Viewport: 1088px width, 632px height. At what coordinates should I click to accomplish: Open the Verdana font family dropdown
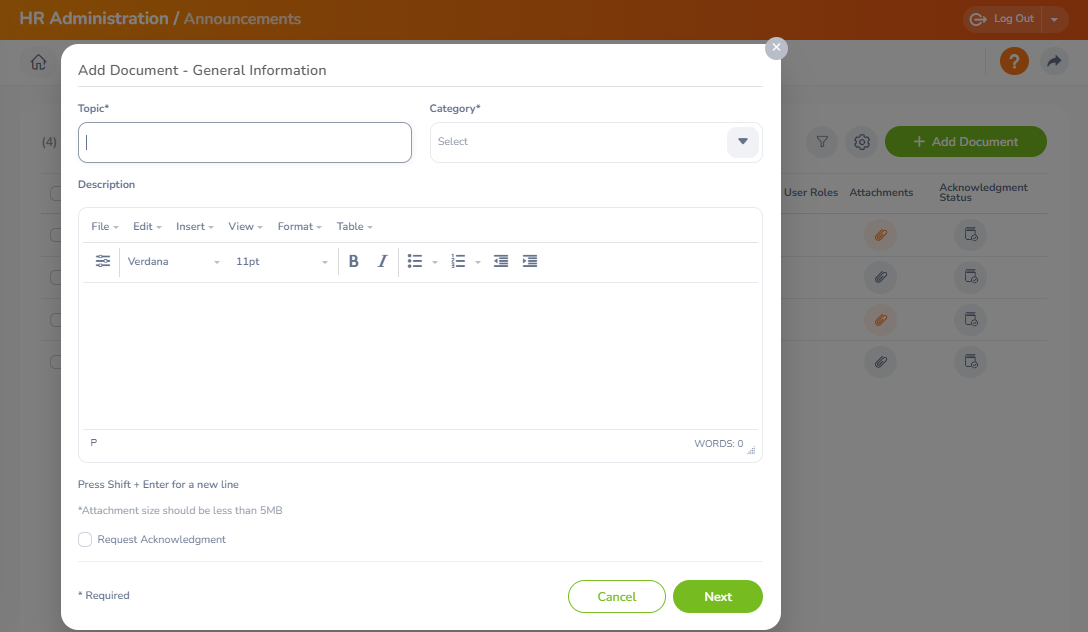(172, 261)
